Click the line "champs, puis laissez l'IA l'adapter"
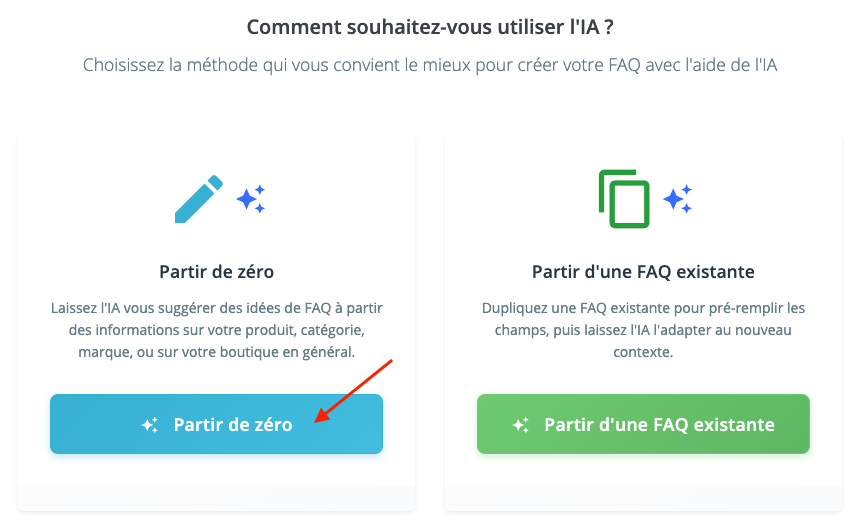This screenshot has height=521, width=852. point(643,330)
